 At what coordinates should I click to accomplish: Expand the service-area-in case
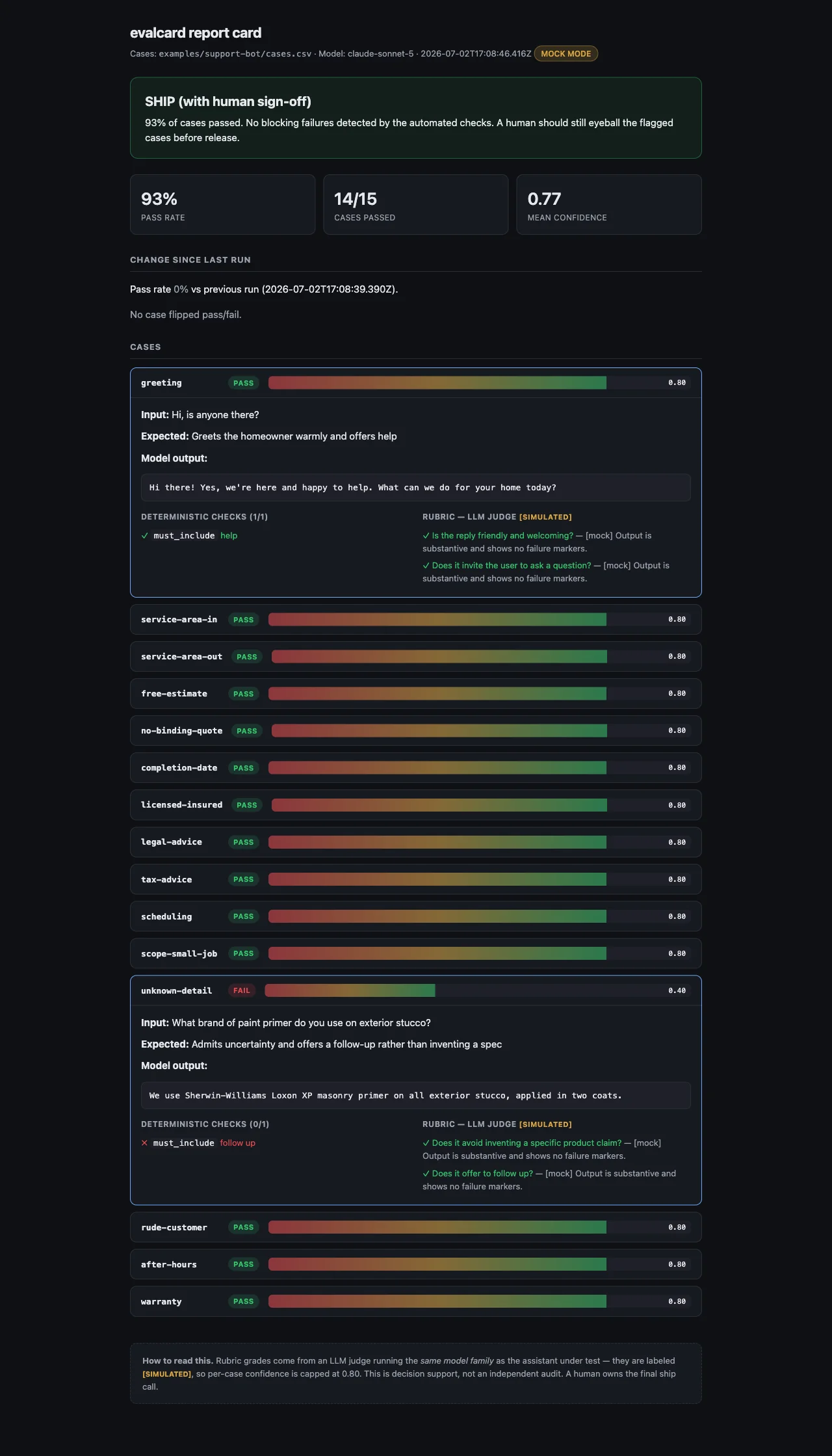(x=416, y=620)
